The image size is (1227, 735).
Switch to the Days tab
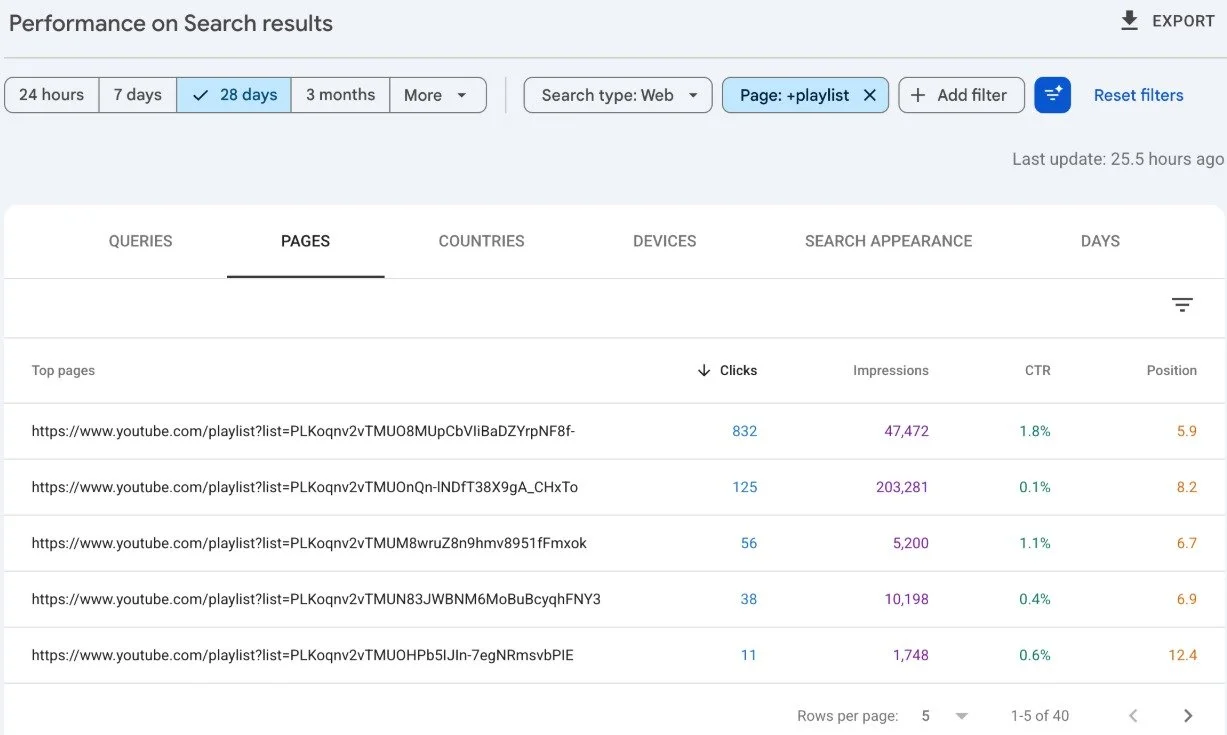tap(1100, 241)
